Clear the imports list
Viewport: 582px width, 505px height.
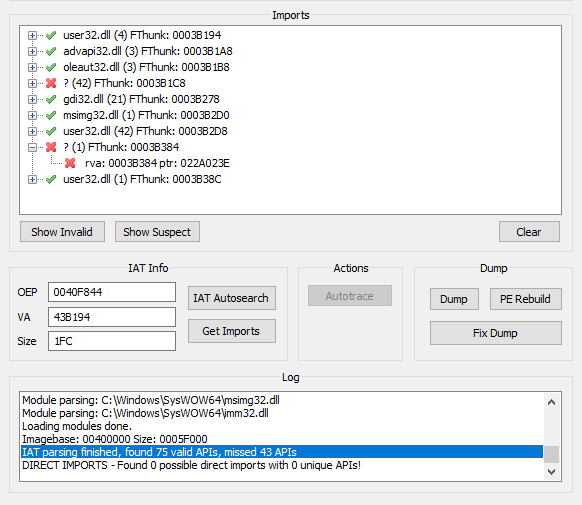(529, 232)
